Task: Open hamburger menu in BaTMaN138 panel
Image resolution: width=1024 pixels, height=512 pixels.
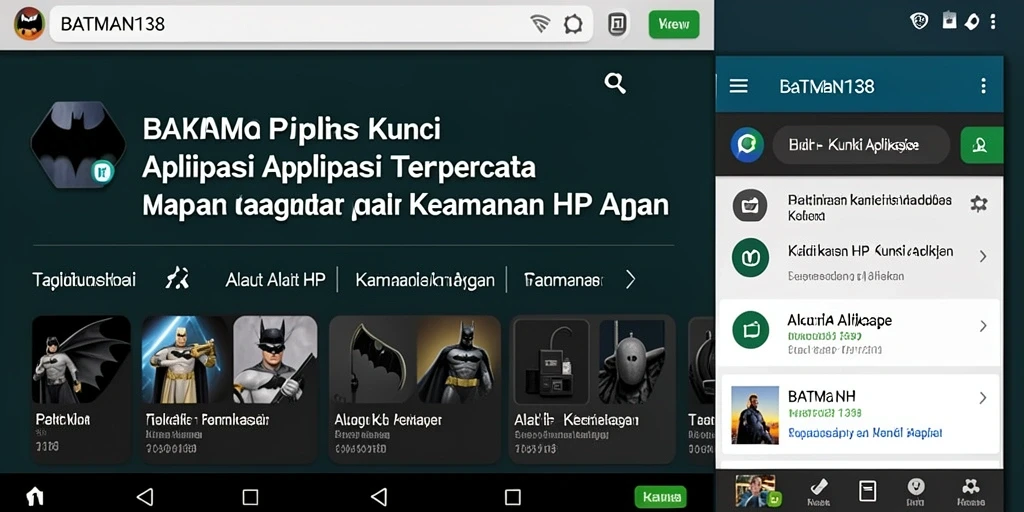Action: coord(739,86)
